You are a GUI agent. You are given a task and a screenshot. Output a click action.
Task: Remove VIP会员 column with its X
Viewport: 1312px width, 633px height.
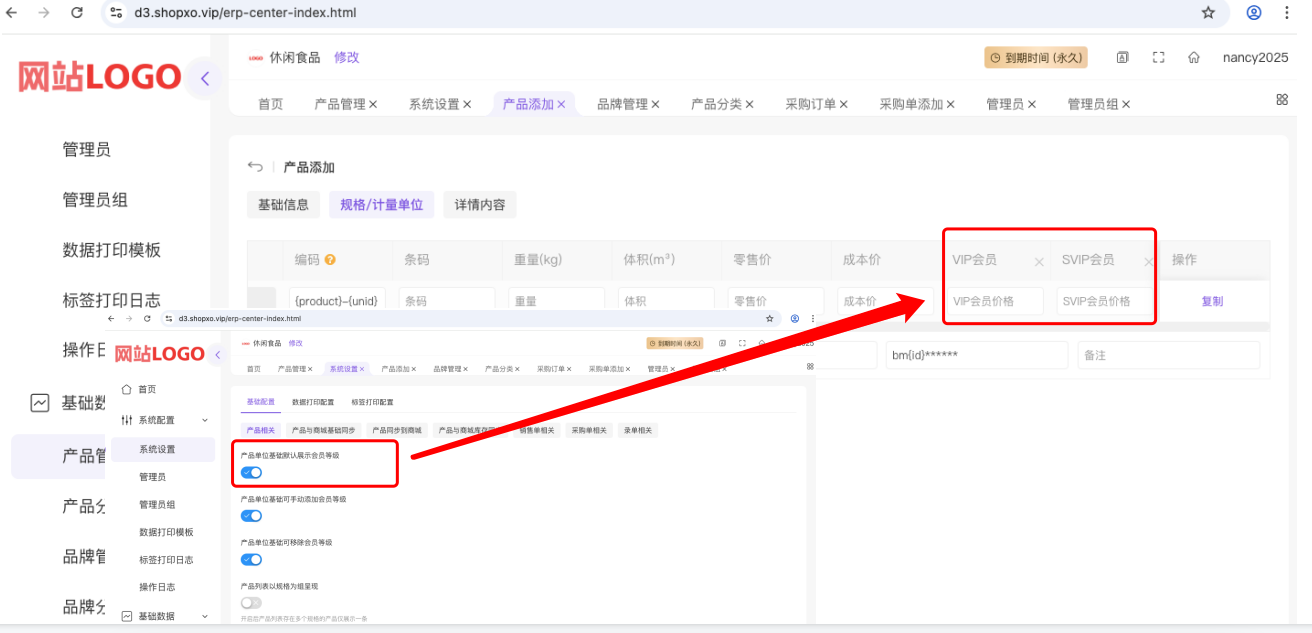[1039, 262]
